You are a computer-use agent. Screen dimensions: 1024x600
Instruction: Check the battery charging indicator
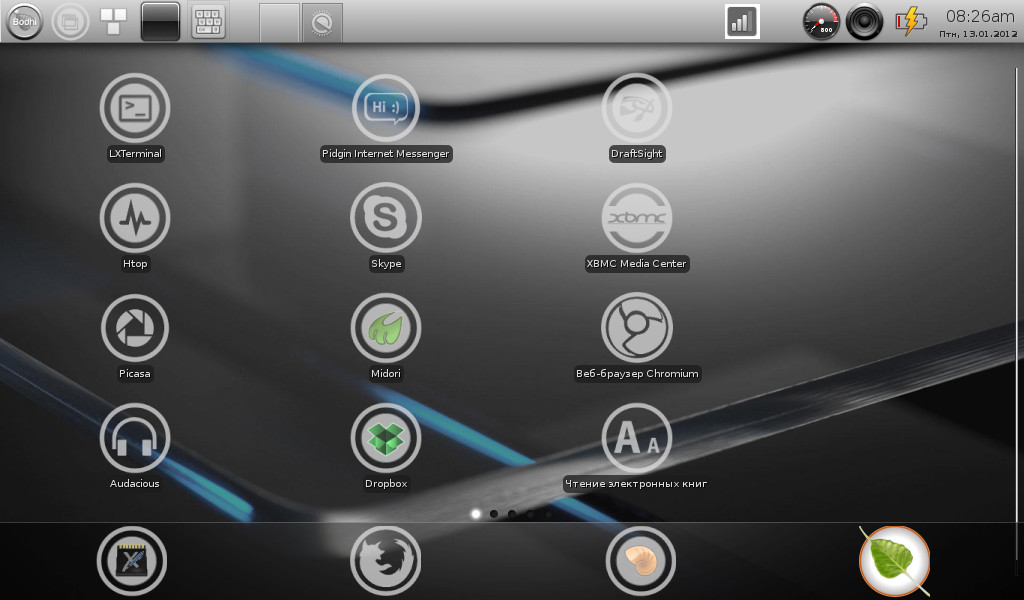coord(910,21)
